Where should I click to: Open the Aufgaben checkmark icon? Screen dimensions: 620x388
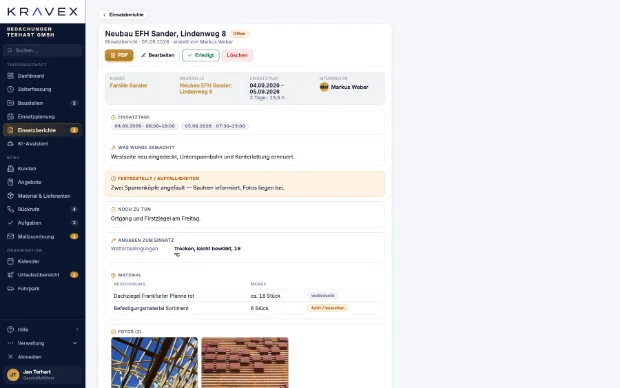pyautogui.click(x=11, y=223)
